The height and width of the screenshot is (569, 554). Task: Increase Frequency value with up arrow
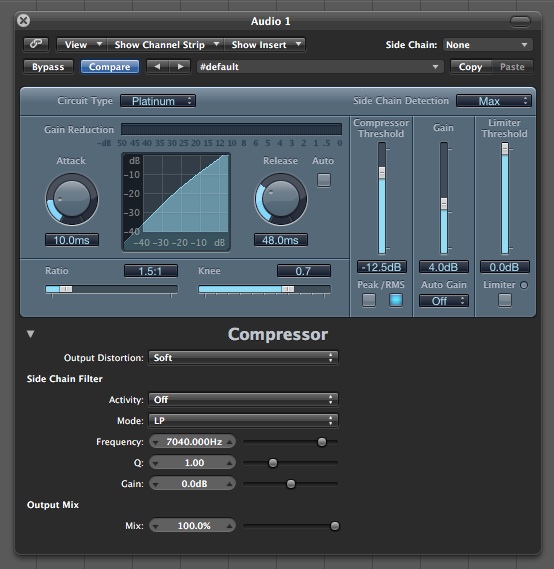click(230, 442)
